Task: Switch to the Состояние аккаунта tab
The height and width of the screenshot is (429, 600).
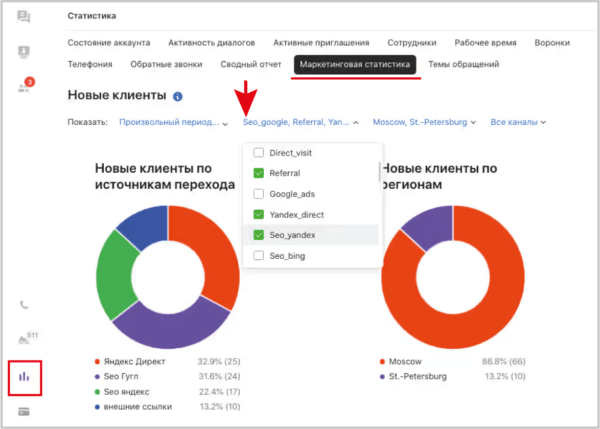Action: click(x=109, y=43)
